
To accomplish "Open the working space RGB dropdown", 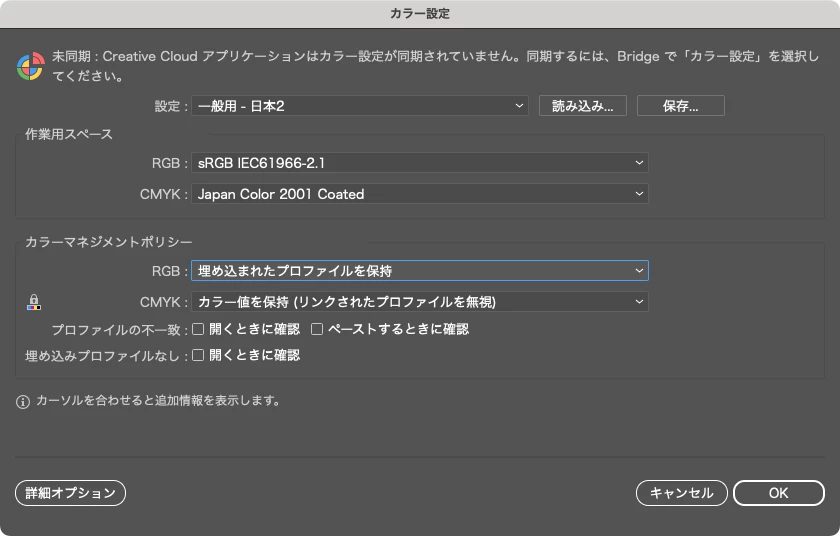I will point(419,163).
